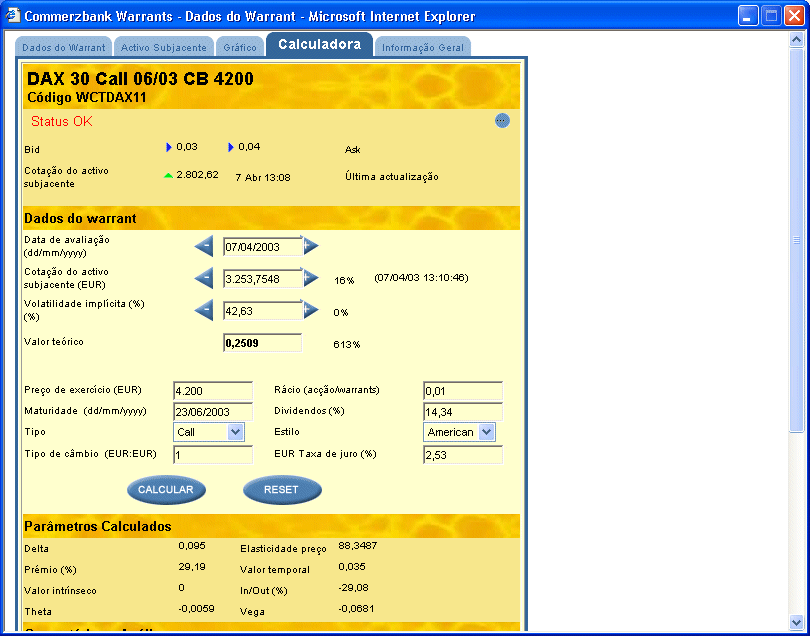Click the vertical scrollbar thumb
The width and height of the screenshot is (810, 636).
pyautogui.click(x=797, y=240)
